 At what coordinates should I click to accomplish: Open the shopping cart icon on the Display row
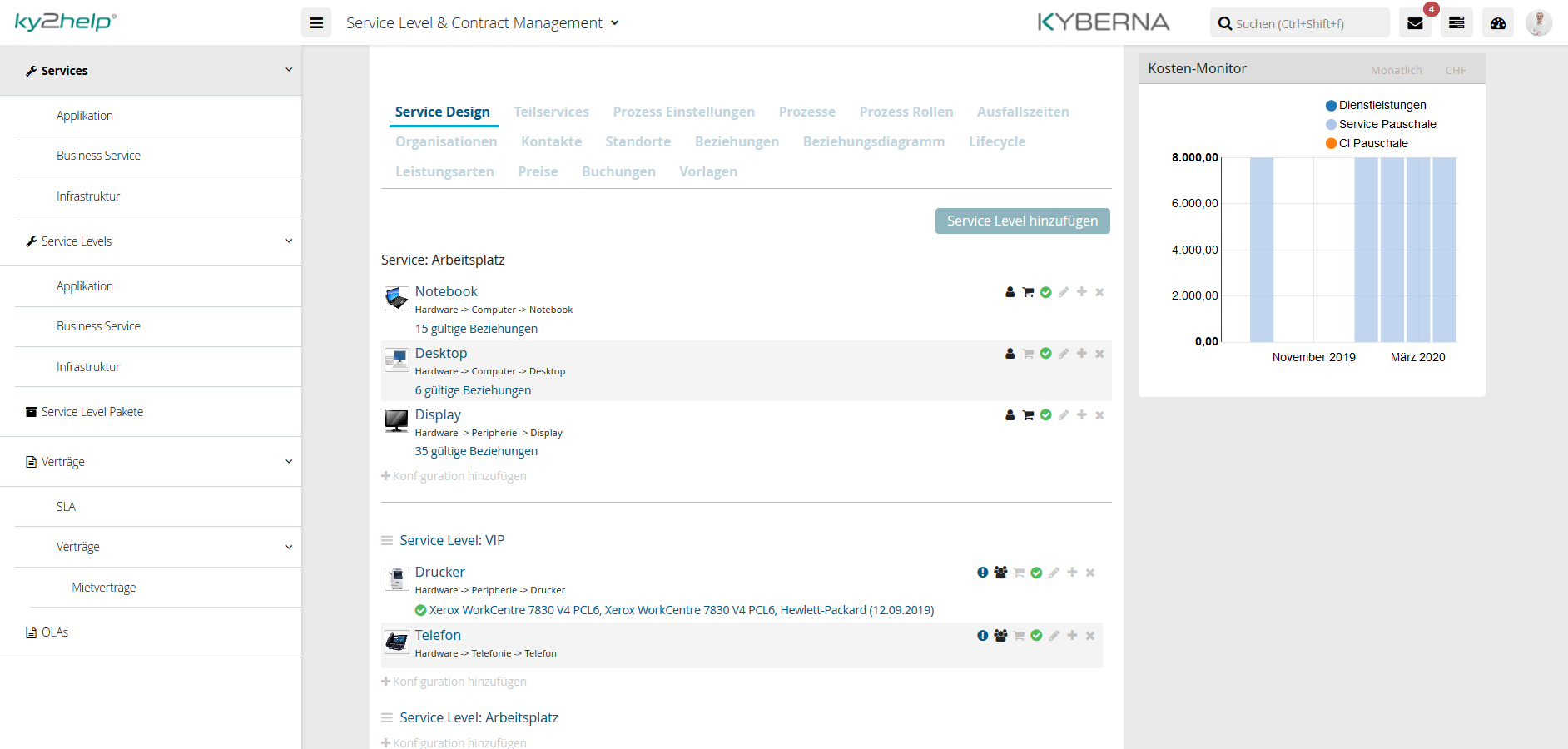(1028, 414)
